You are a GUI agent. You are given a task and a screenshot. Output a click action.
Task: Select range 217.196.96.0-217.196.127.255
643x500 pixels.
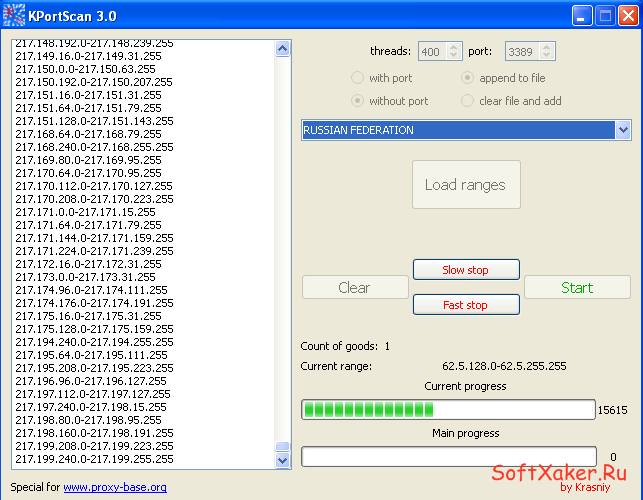(x=91, y=381)
